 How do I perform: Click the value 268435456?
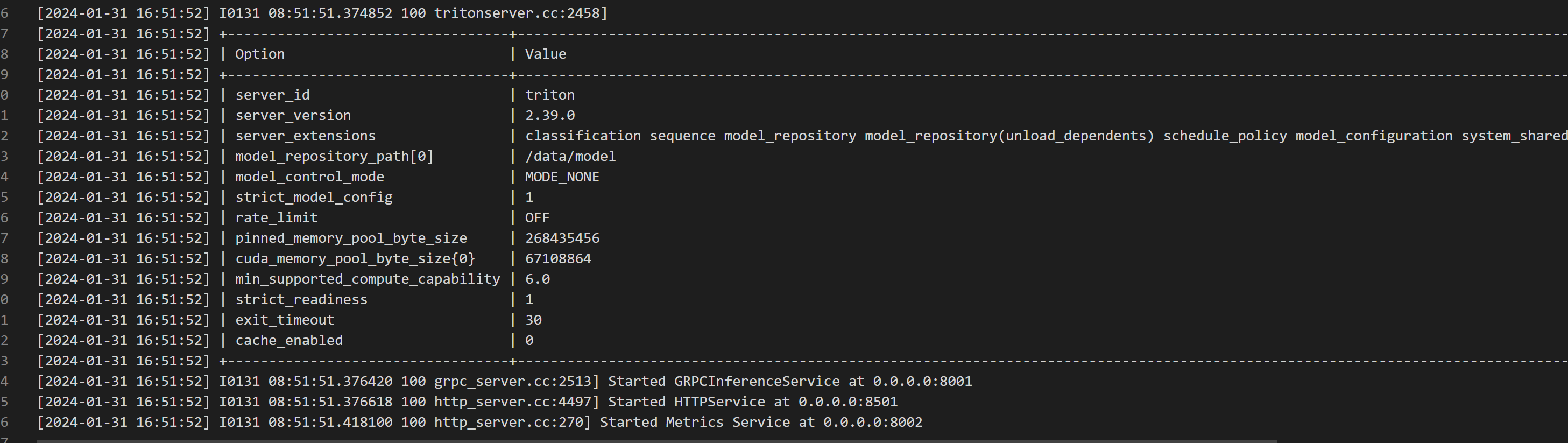562,238
